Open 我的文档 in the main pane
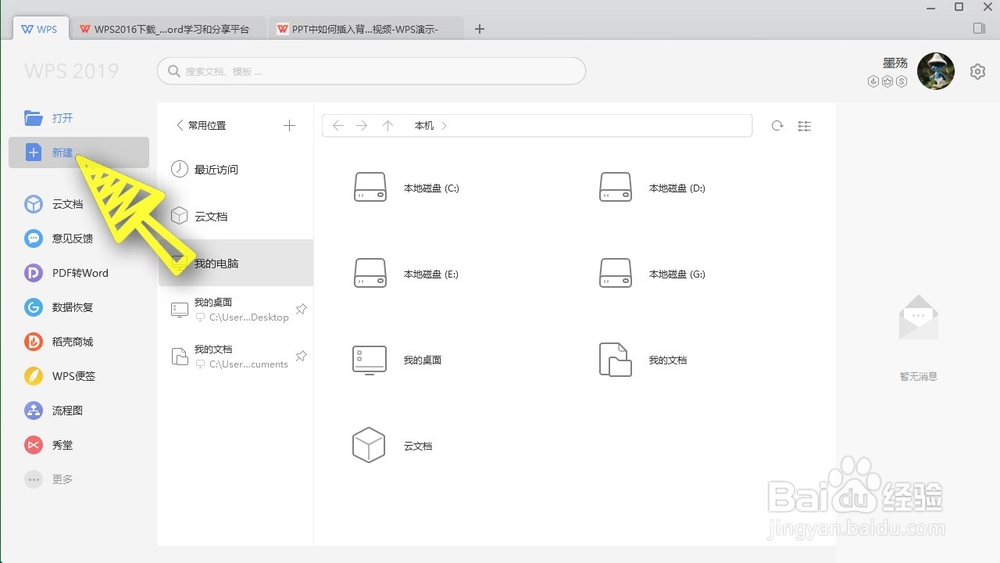The height and width of the screenshot is (563, 1000). (643, 360)
